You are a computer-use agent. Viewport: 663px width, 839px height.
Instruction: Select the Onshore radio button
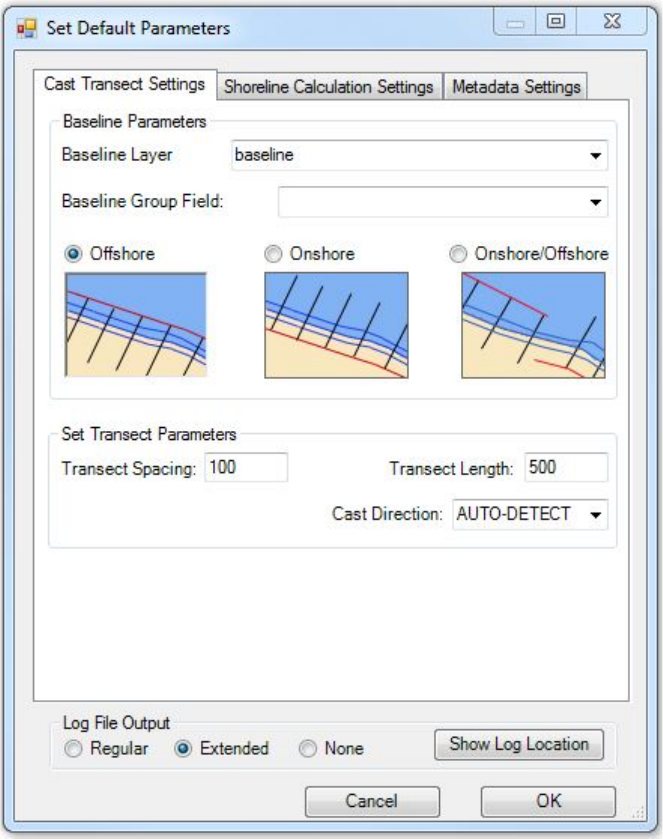(x=273, y=254)
